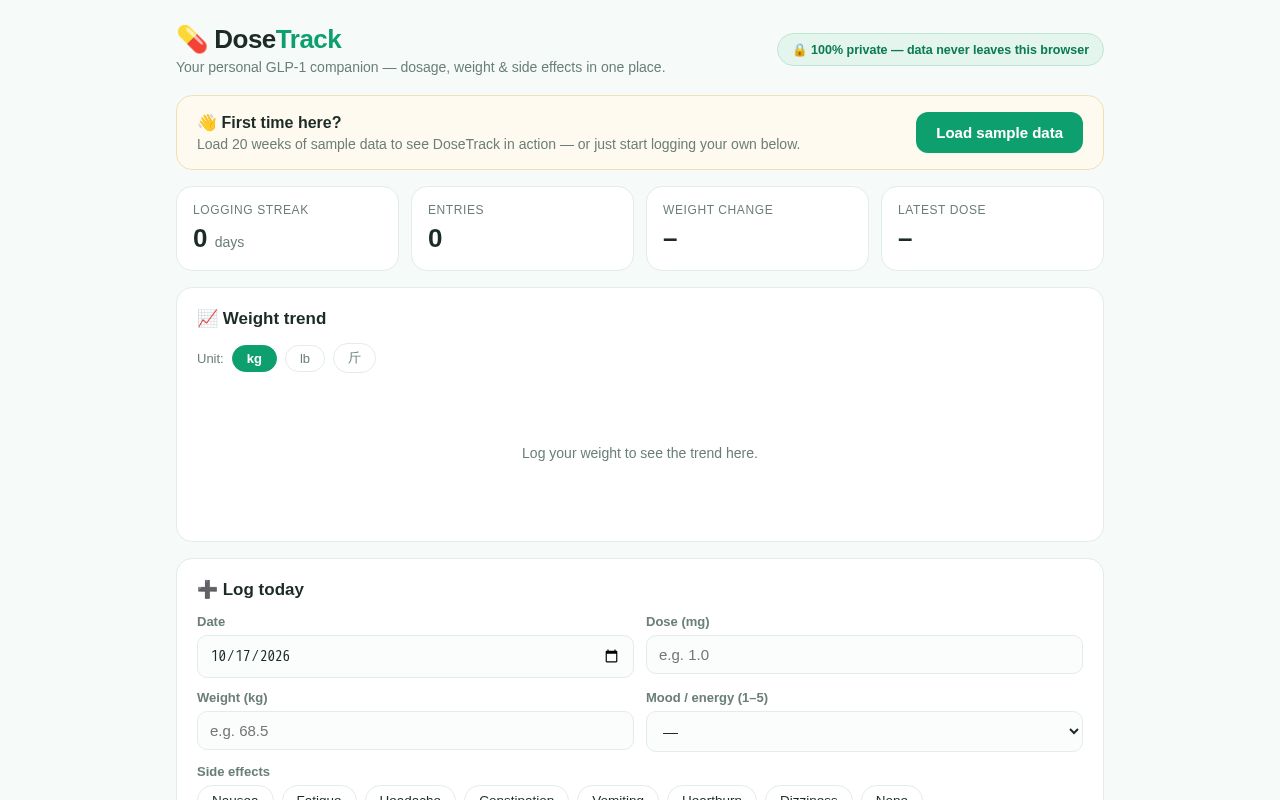Click the 'Unit:' label
The width and height of the screenshot is (1280, 800).
210,358
